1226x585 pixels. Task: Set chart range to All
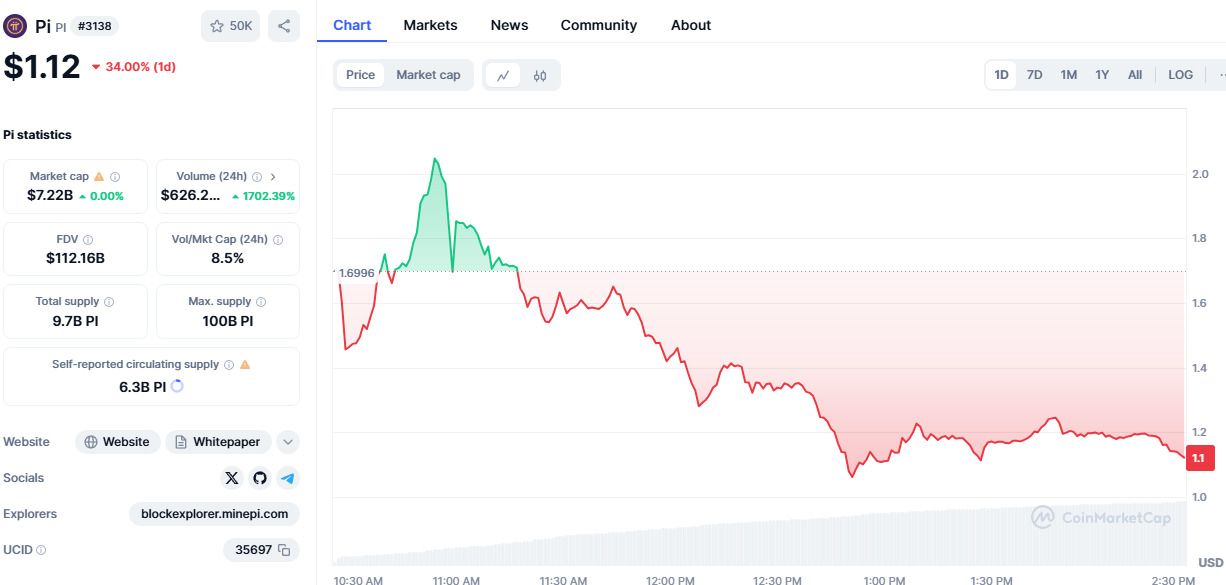click(1135, 75)
